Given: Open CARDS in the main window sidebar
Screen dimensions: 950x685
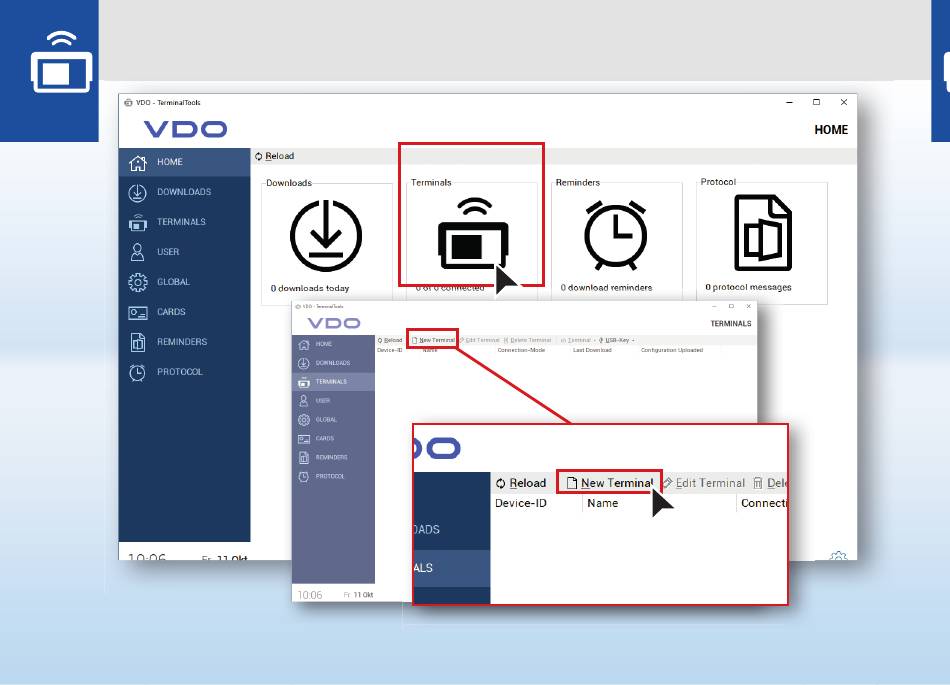Looking at the screenshot, I should pos(184,312).
